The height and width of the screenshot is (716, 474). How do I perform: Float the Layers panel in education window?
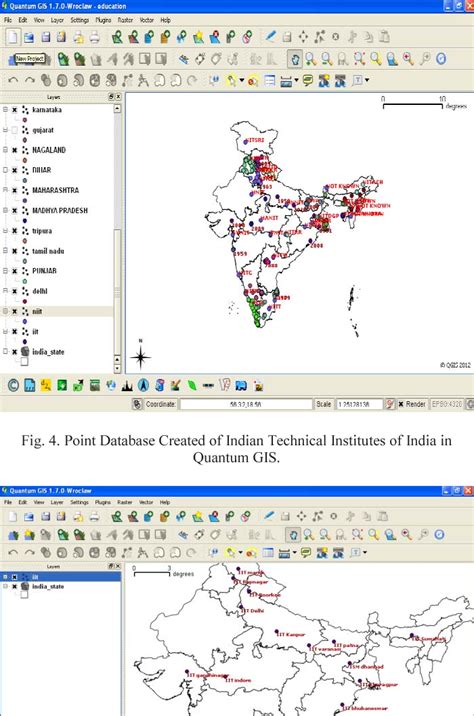[x=111, y=97]
